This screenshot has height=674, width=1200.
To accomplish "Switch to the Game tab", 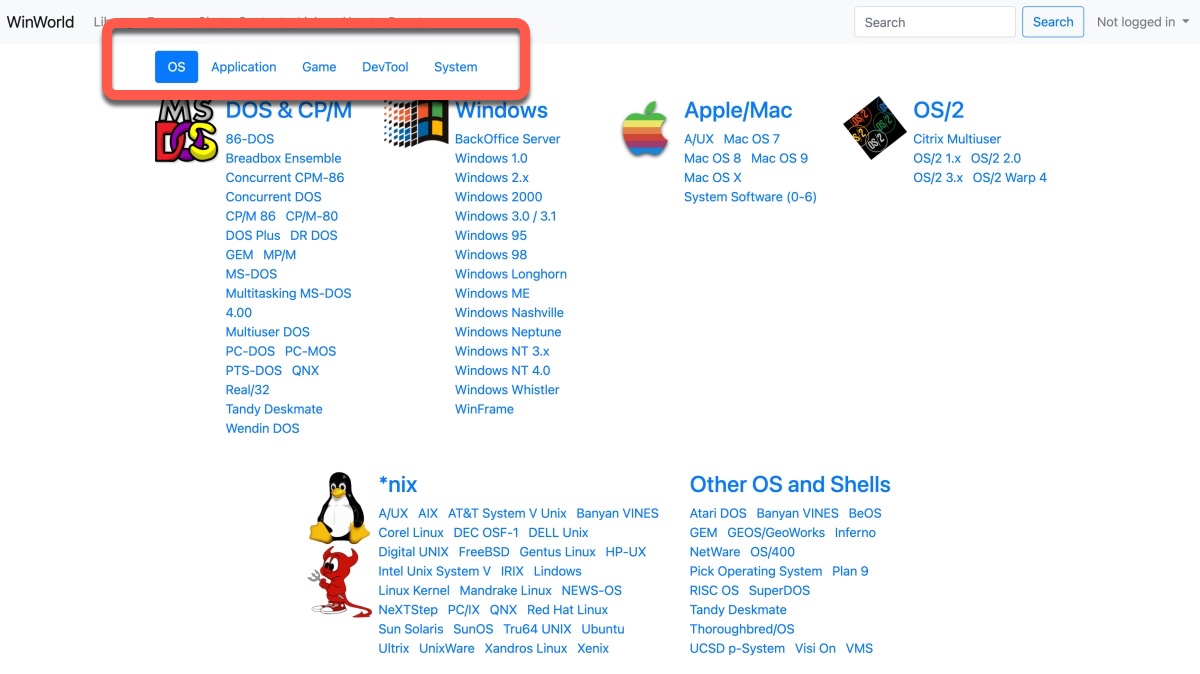I will click(319, 67).
